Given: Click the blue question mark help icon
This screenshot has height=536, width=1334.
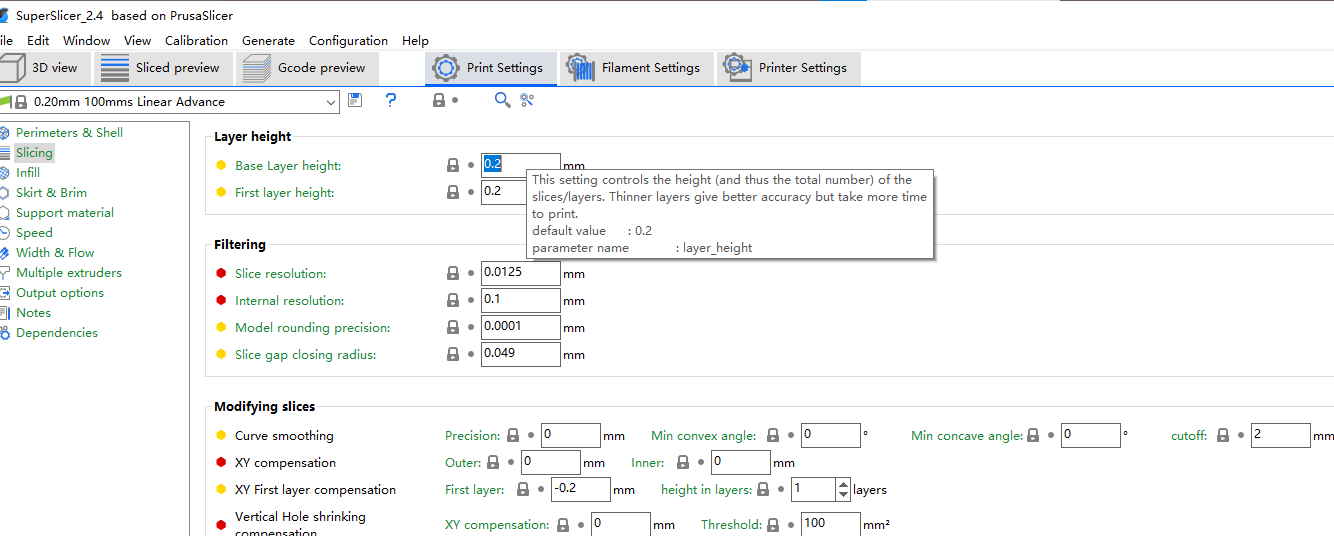Looking at the screenshot, I should point(391,100).
